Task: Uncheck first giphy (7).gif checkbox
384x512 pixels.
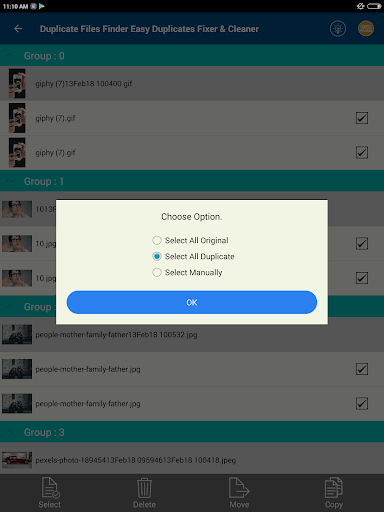Action: [362, 118]
